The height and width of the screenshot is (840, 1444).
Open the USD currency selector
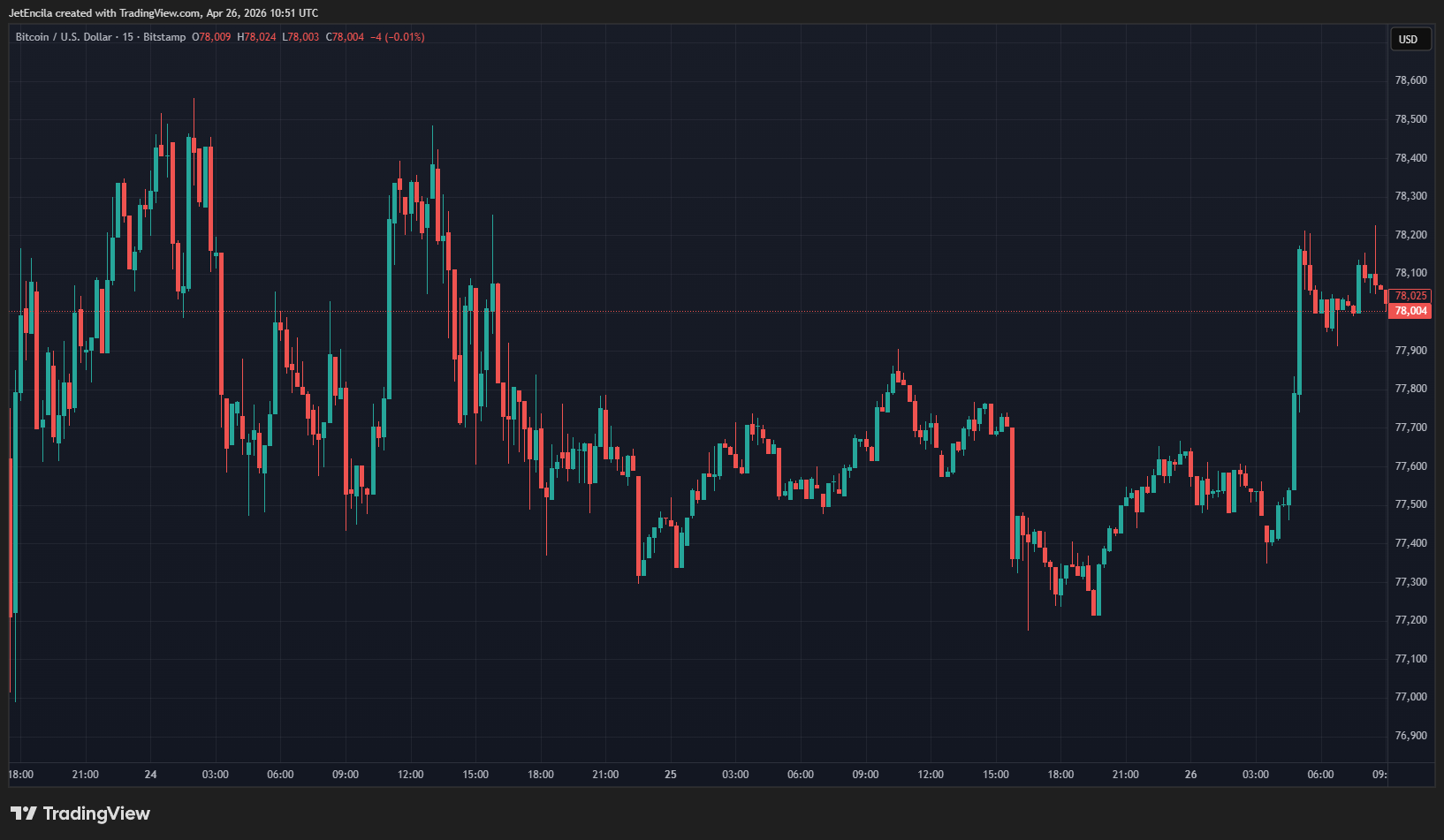click(1408, 39)
